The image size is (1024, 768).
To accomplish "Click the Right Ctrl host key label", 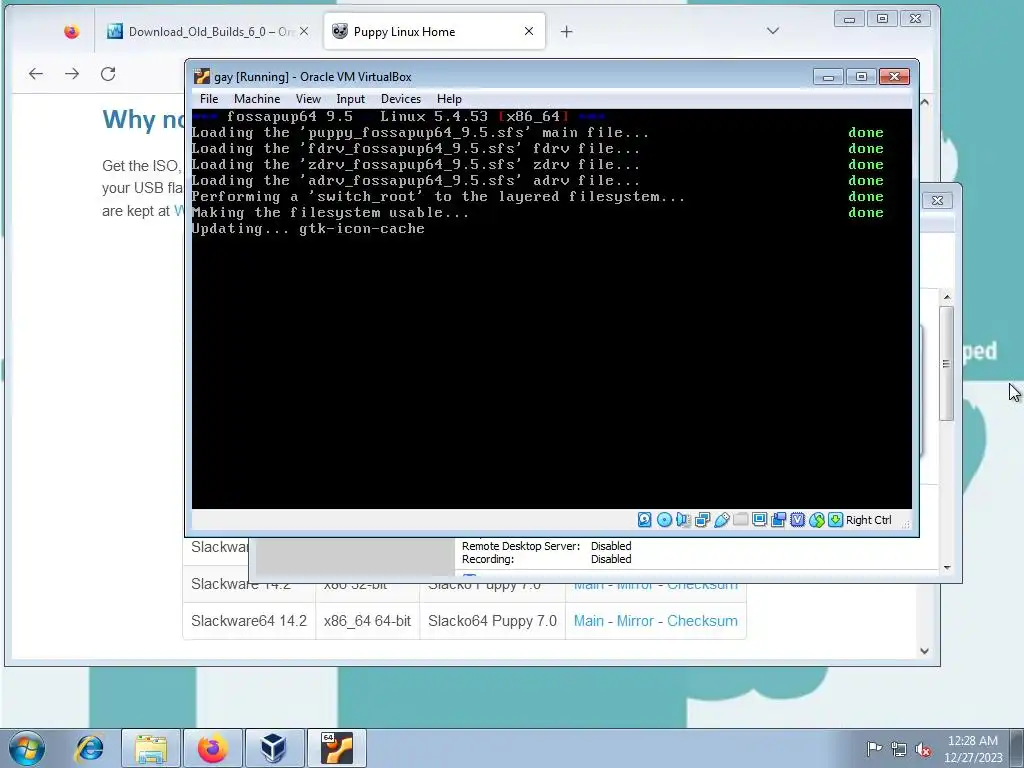I will (x=869, y=520).
